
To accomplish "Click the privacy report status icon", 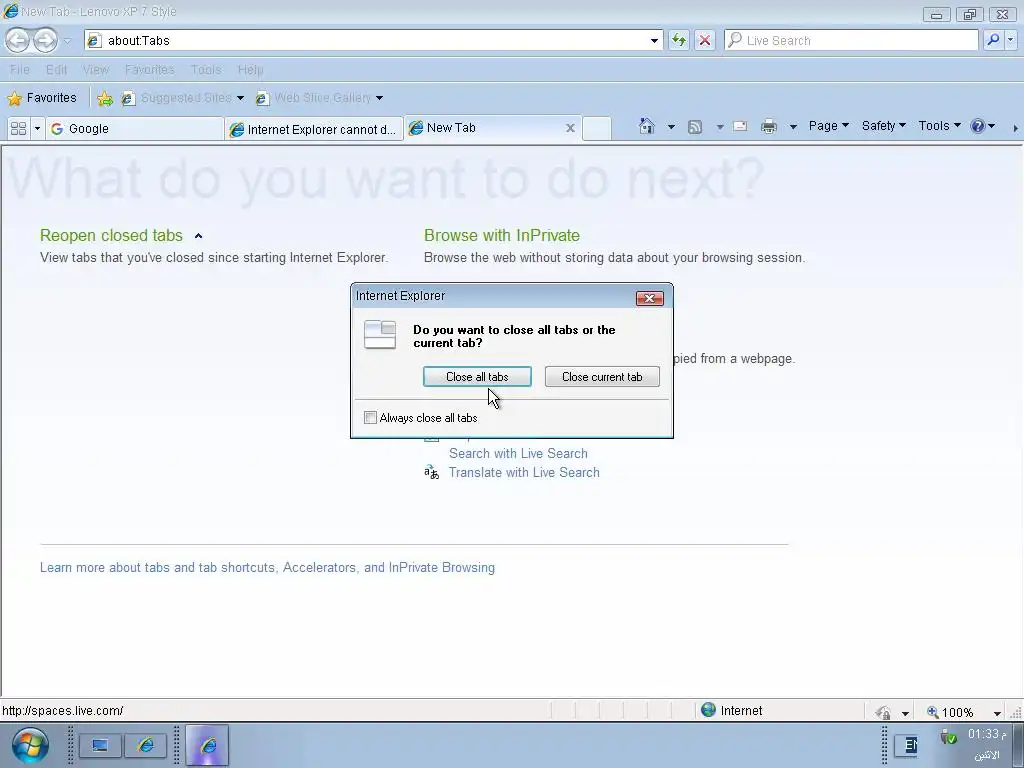I will tap(884, 712).
